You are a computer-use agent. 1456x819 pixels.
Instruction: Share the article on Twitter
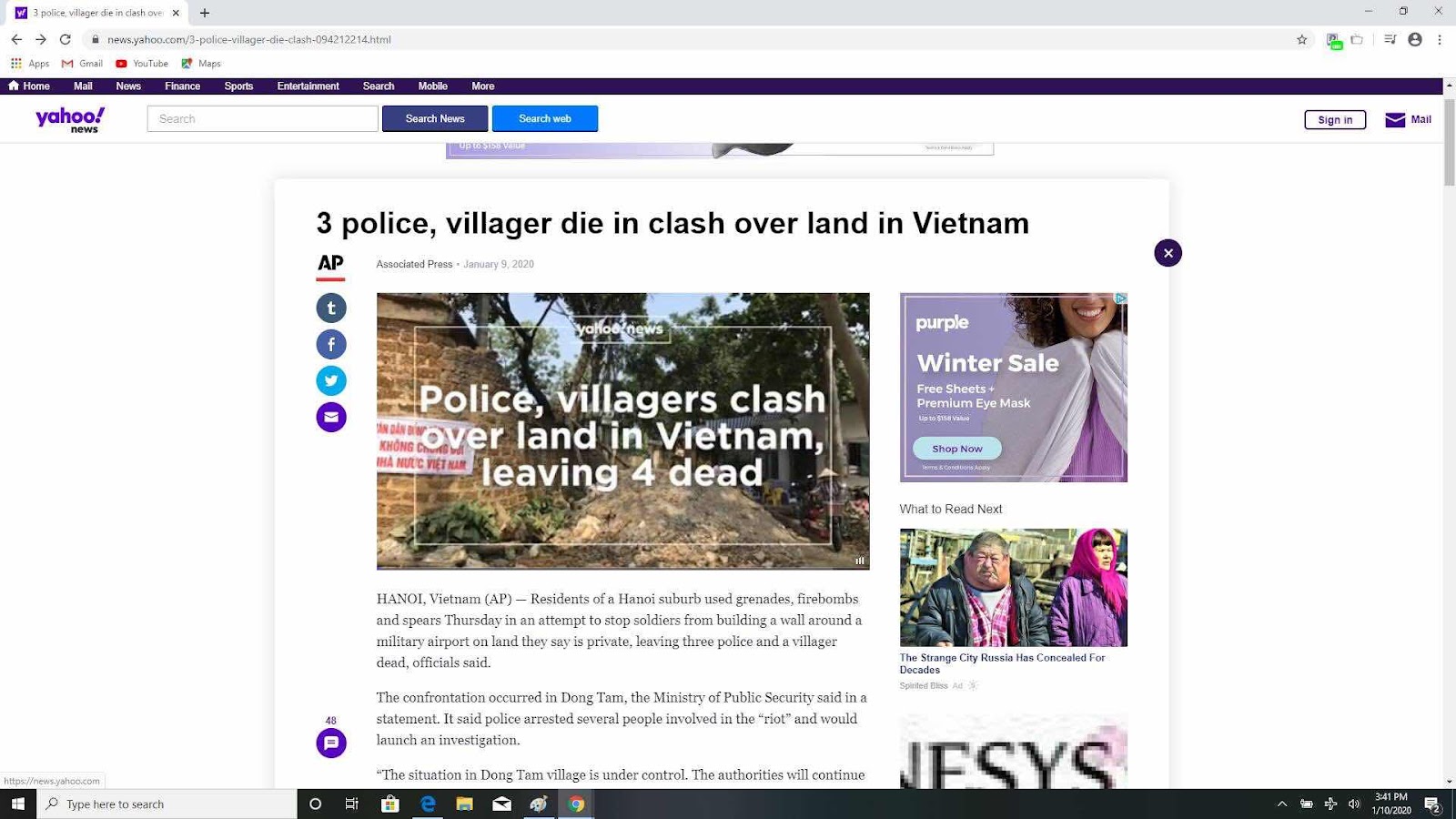331,380
